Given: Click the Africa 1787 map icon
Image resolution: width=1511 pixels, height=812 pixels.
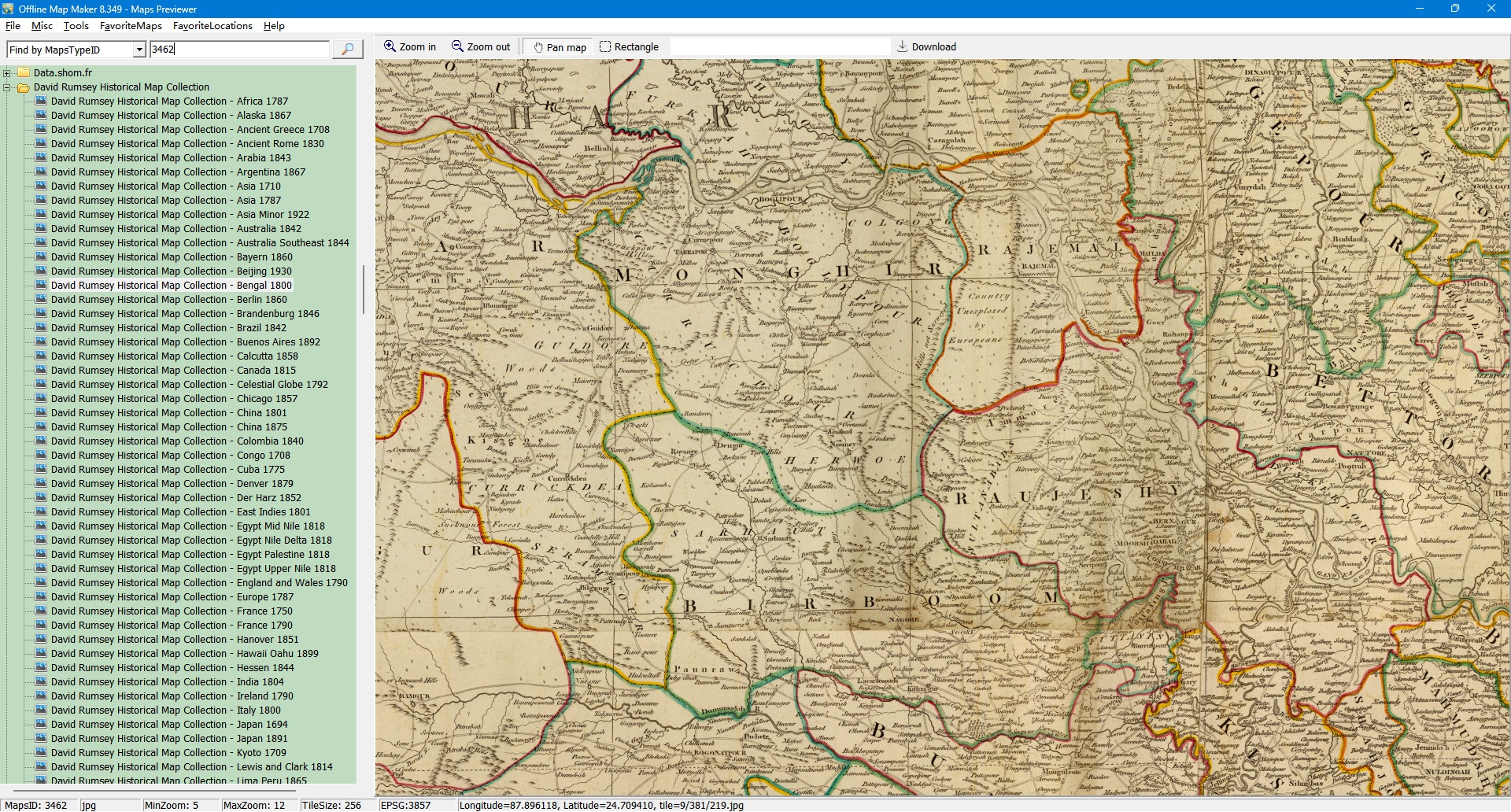Looking at the screenshot, I should coord(41,101).
